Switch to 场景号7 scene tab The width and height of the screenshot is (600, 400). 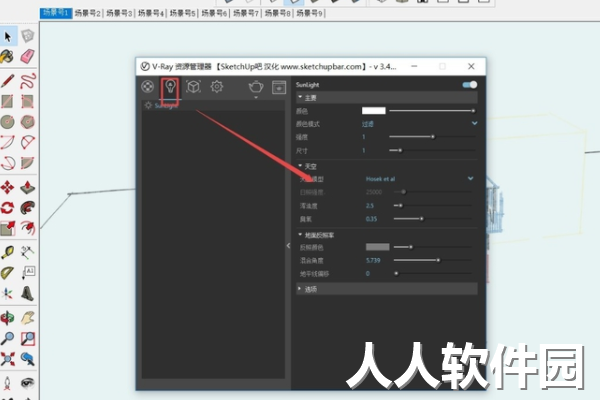(246, 13)
